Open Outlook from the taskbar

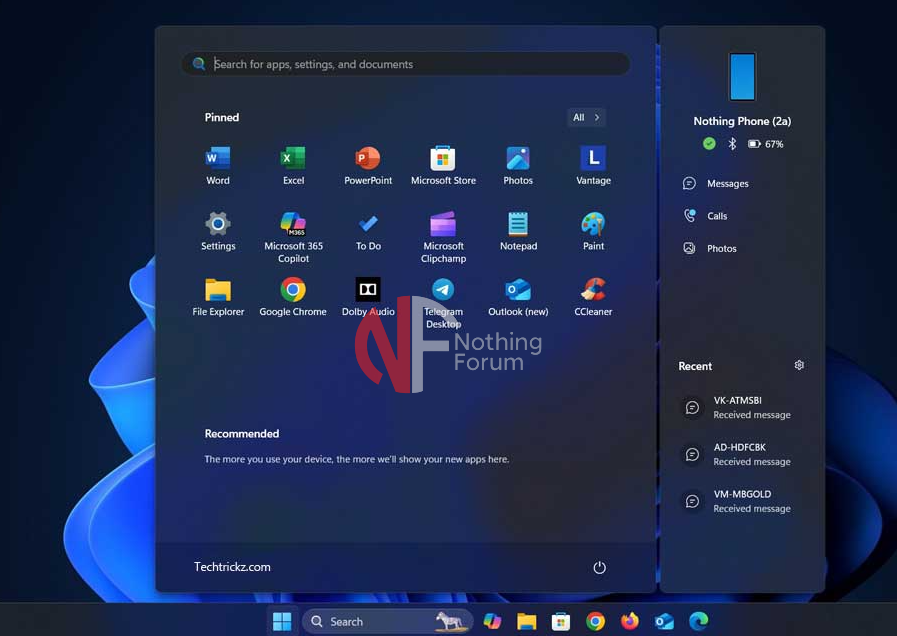coord(664,621)
